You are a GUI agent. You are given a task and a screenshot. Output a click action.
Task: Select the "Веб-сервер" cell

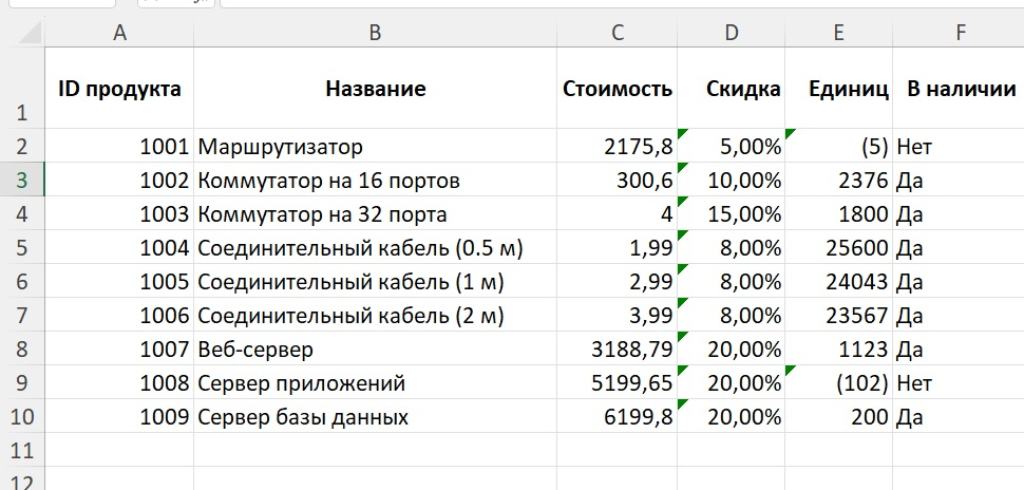click(375, 350)
